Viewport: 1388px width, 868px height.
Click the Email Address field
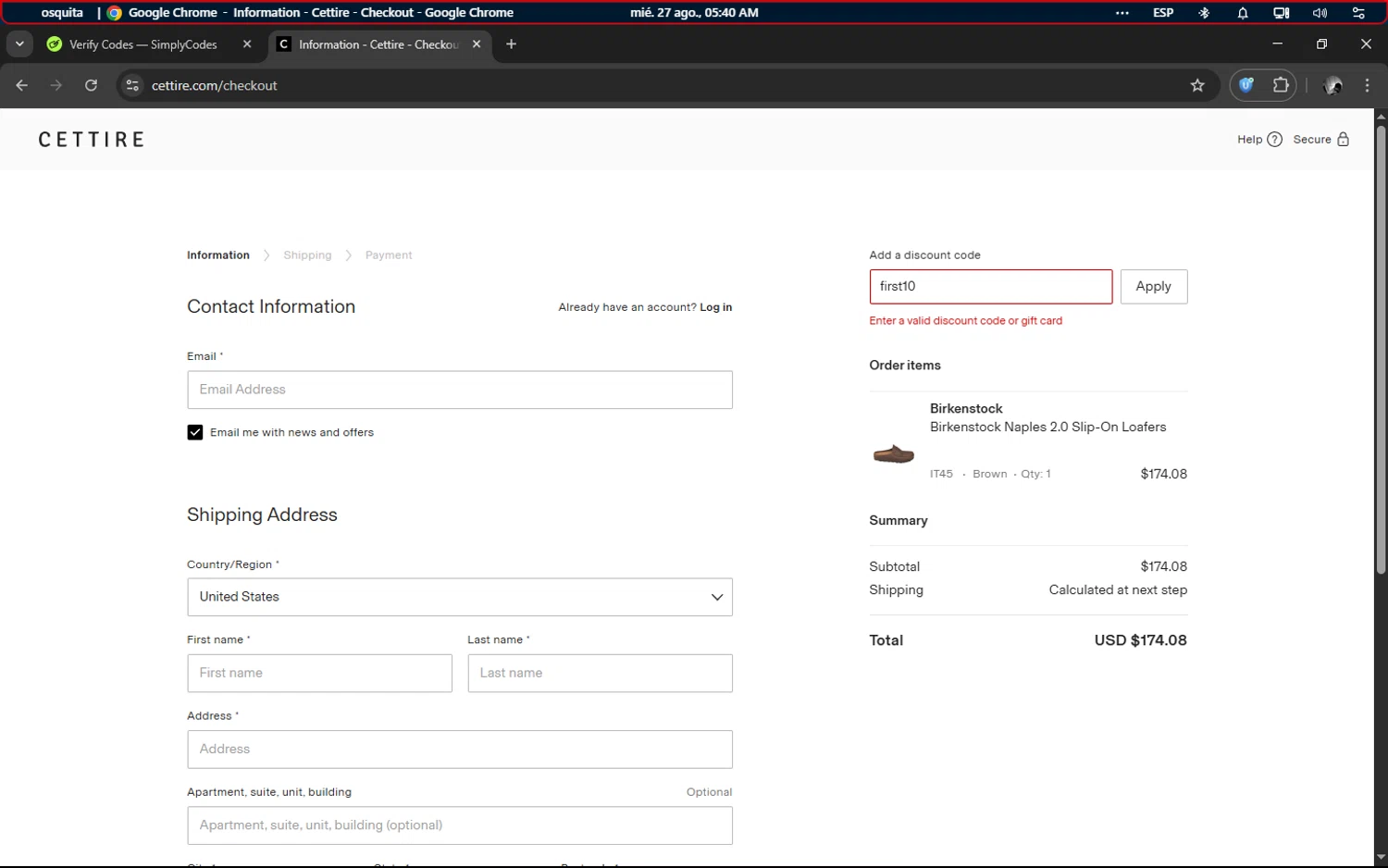(x=460, y=390)
